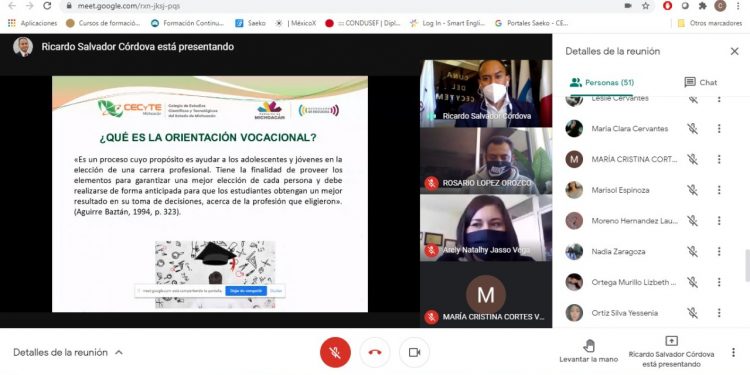
Task: Click muted mic icon for María Clara Cervantes
Action: coord(692,129)
